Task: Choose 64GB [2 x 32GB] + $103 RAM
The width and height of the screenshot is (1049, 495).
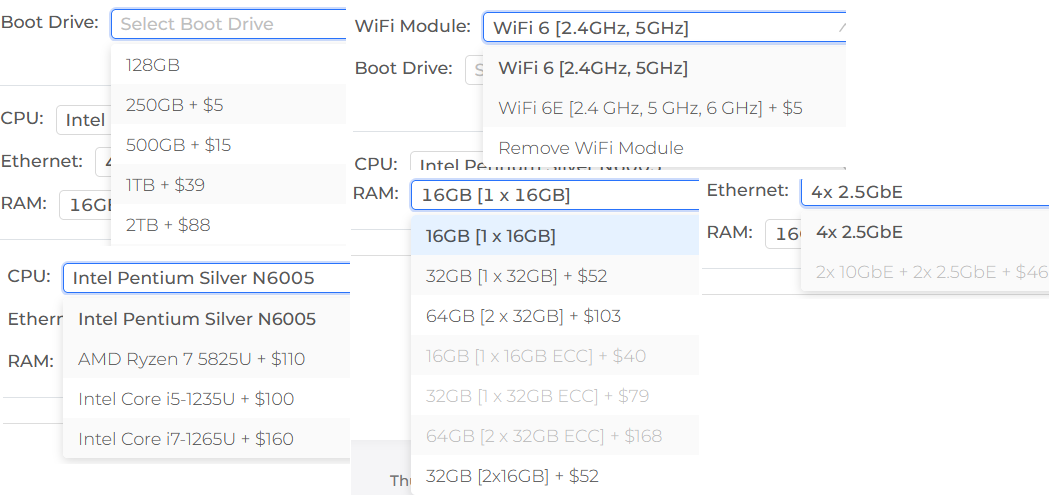Action: pyautogui.click(x=523, y=316)
